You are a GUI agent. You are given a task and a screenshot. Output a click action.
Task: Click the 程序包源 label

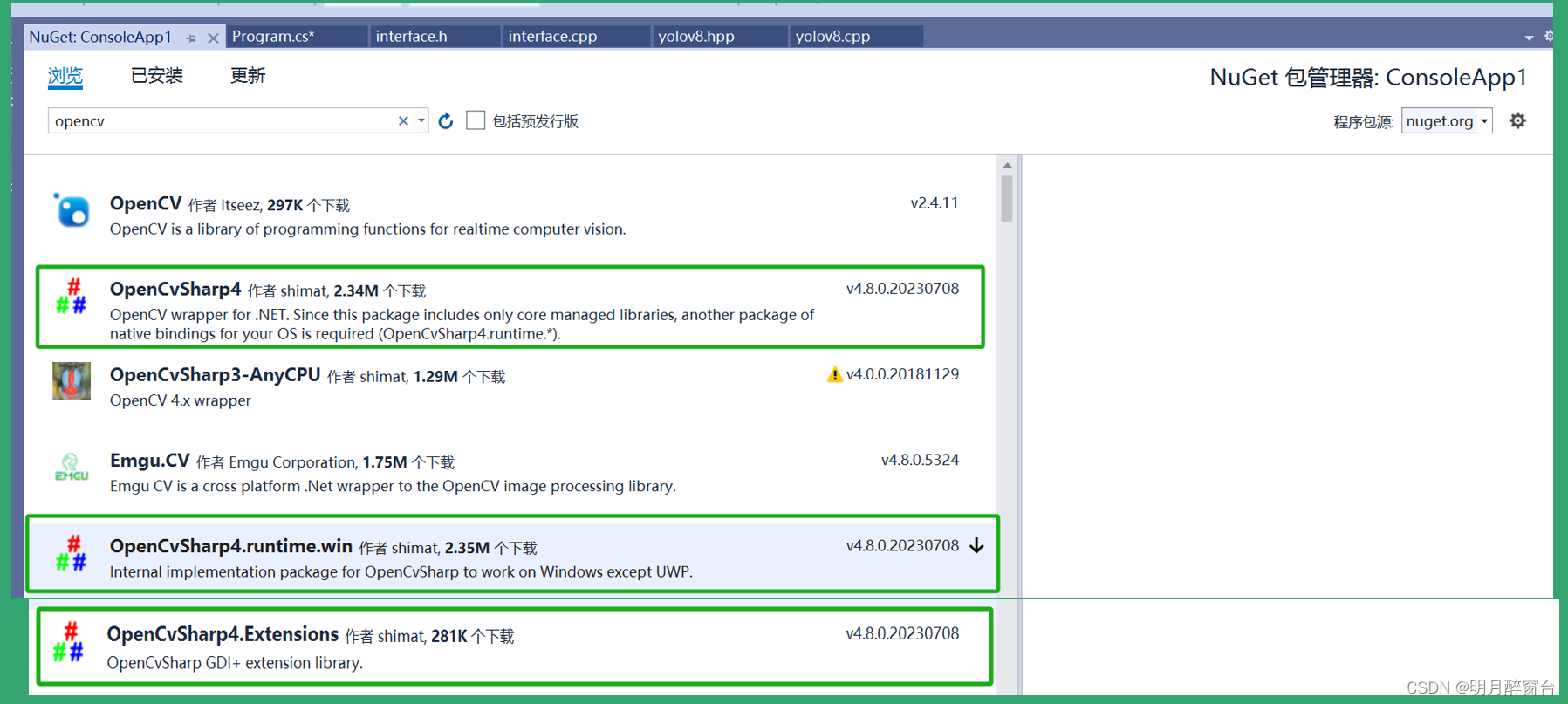[1363, 122]
